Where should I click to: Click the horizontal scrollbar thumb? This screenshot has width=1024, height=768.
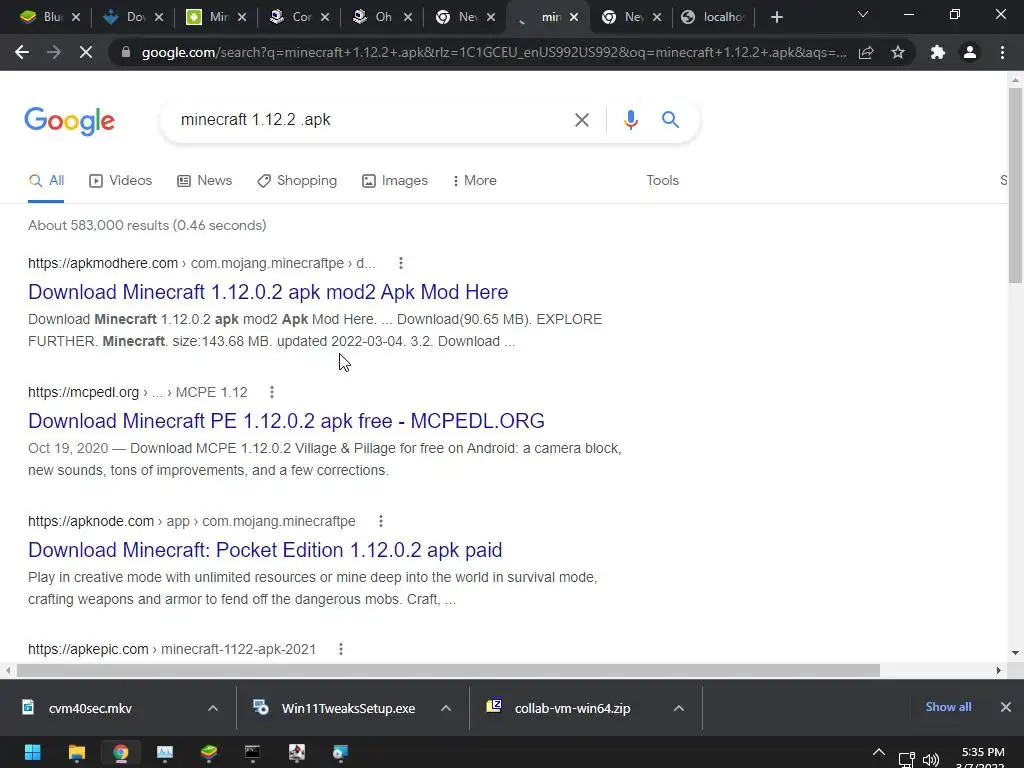pos(448,671)
